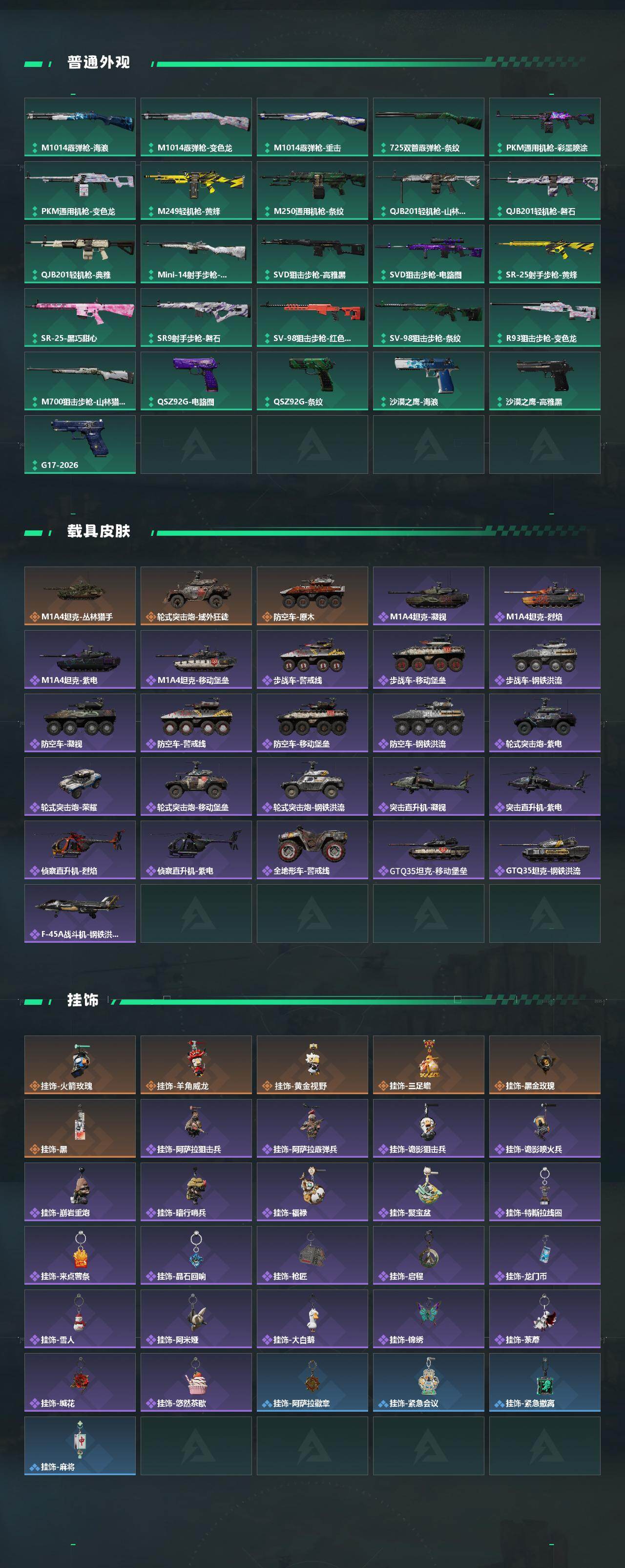
Task: Open the 挂饰-三足蟾 charm
Action: (x=428, y=1064)
